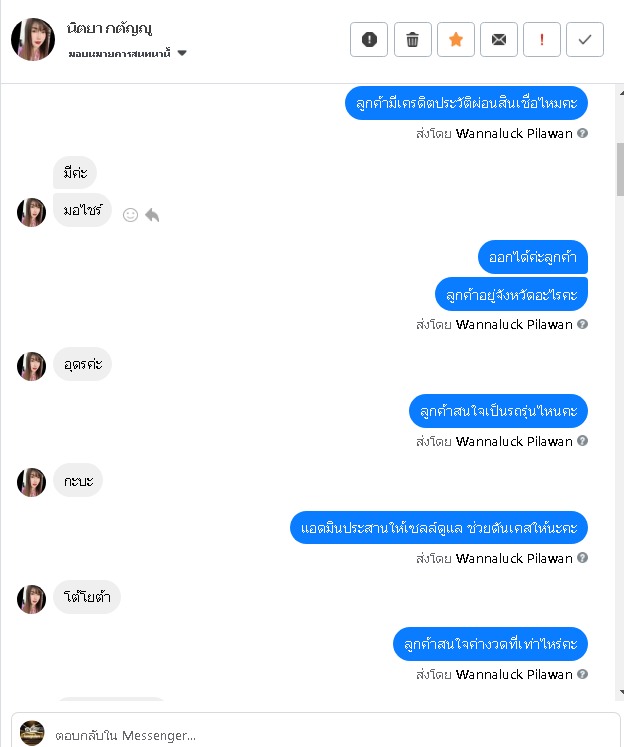Viewport: 624px width, 747px height.
Task: Click the contact name นิตยา กตัญญู
Action: [109, 29]
